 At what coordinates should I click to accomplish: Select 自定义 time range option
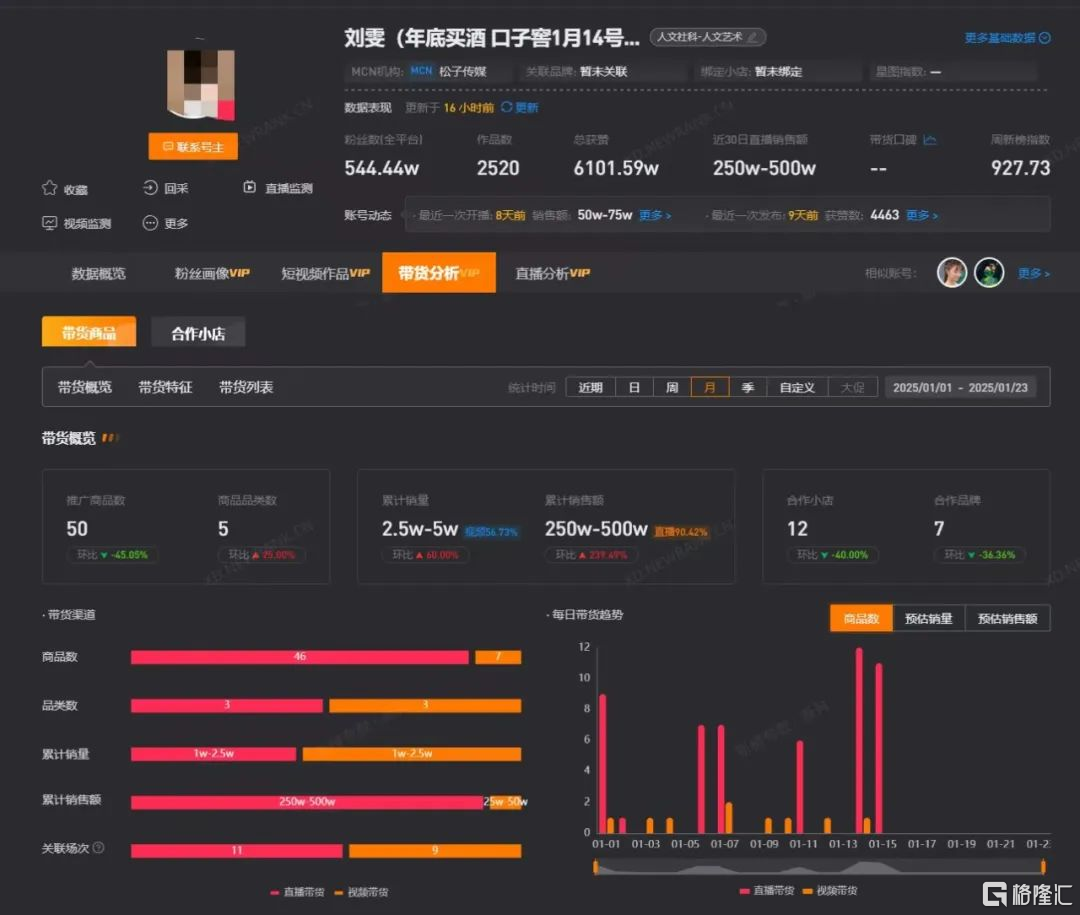click(798, 387)
